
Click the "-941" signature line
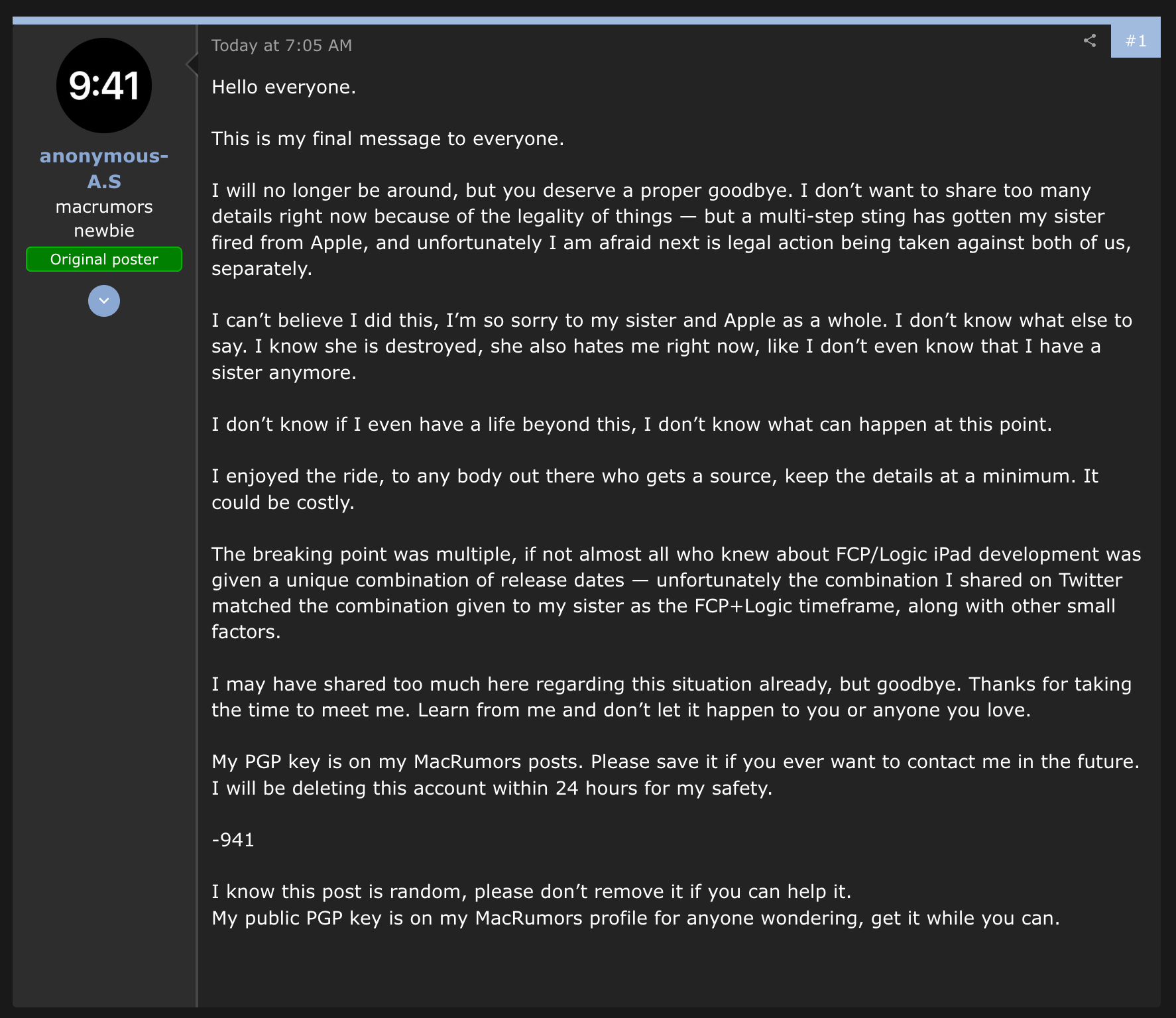(233, 840)
